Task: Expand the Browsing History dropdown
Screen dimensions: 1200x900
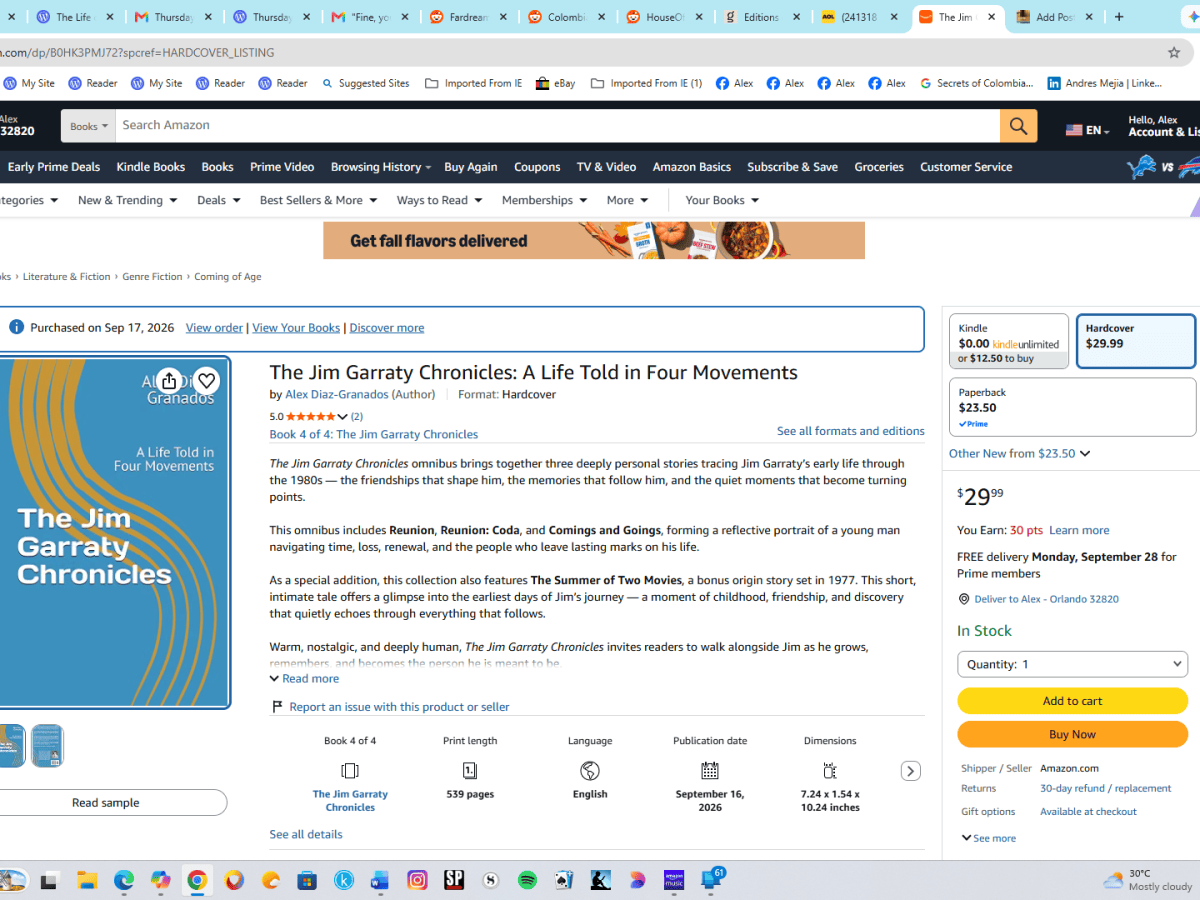Action: click(x=380, y=167)
